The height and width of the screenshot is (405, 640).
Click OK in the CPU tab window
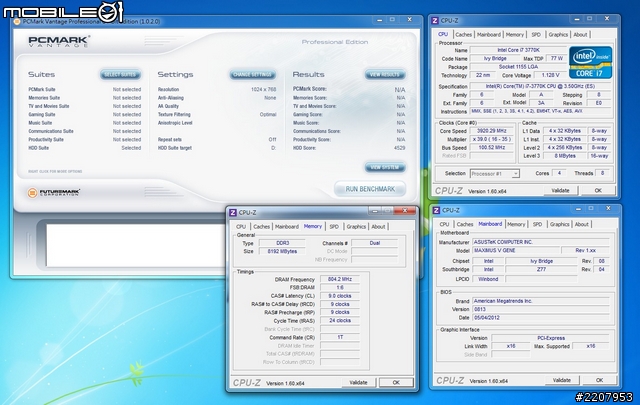coord(598,190)
